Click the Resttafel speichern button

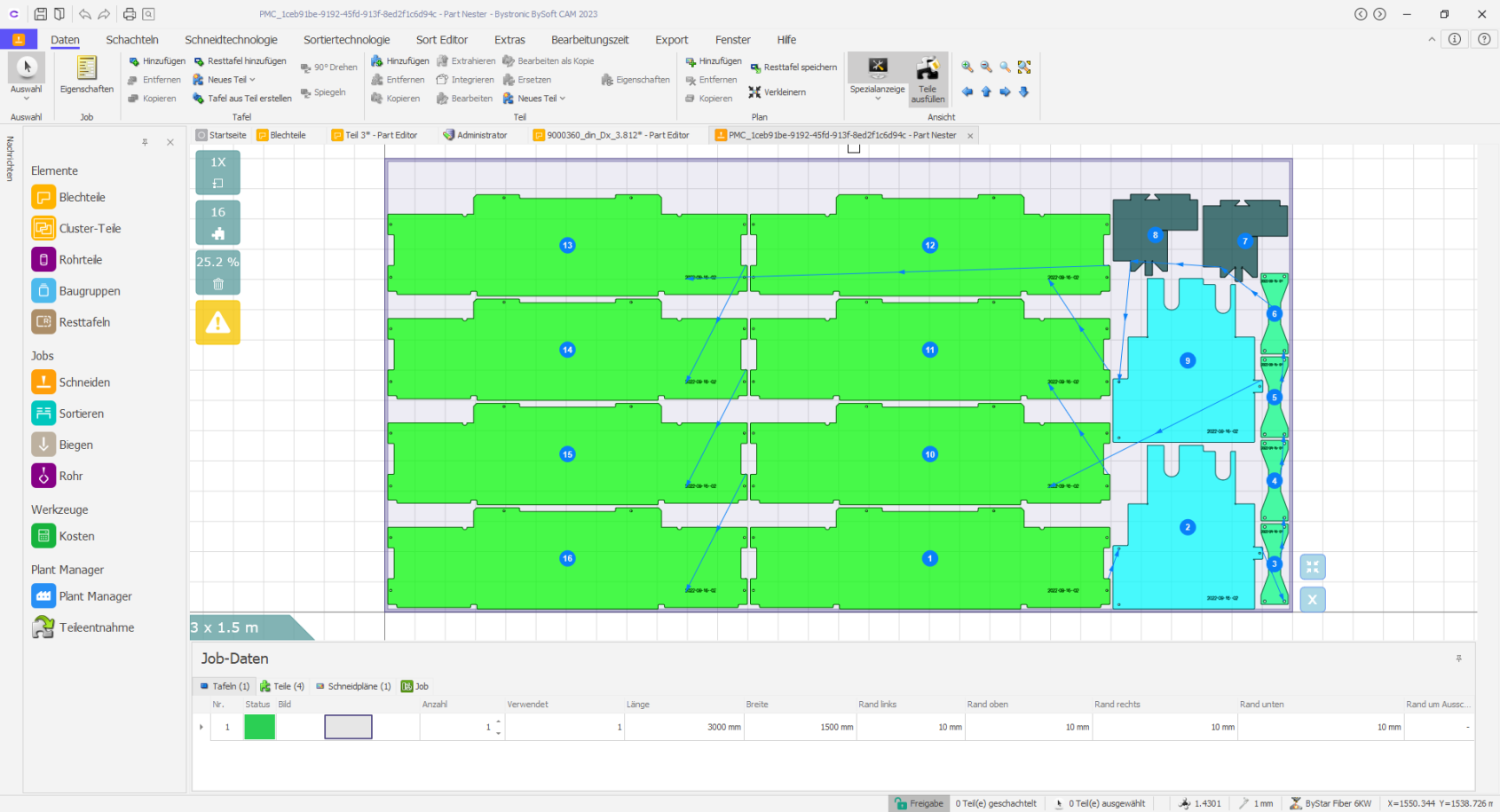coord(793,67)
